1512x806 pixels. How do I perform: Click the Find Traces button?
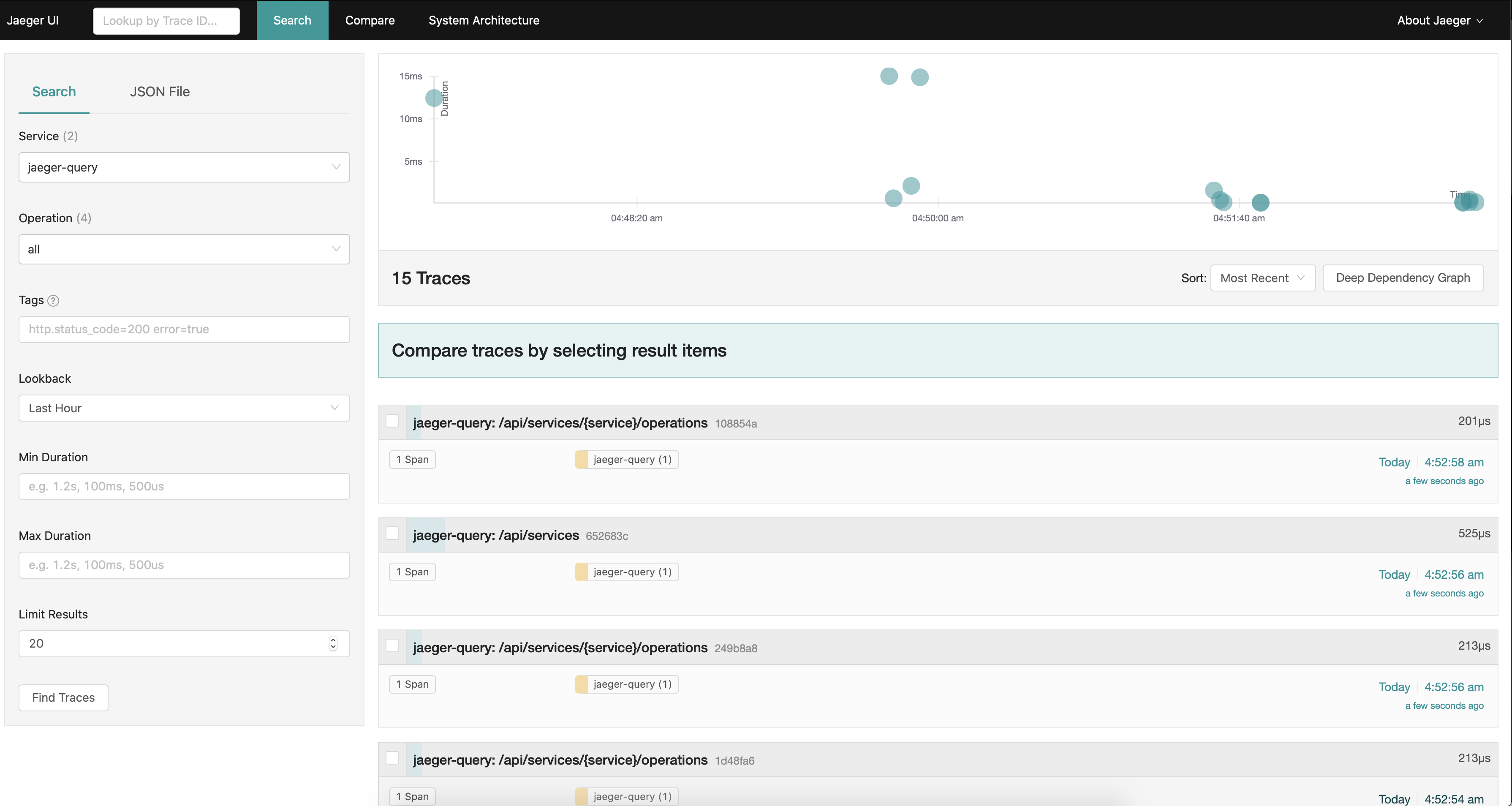click(x=63, y=698)
